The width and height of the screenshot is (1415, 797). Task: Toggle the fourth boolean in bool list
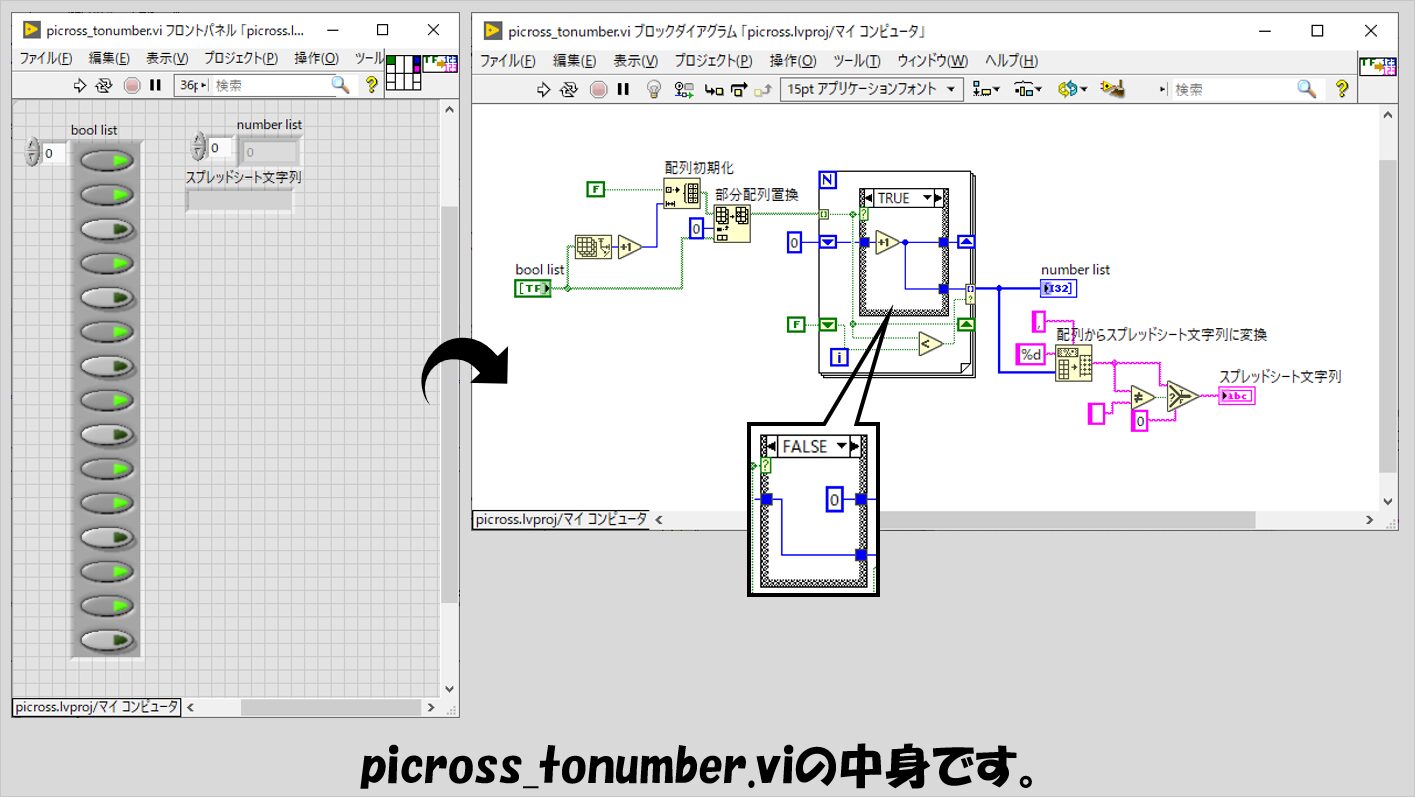tap(107, 263)
